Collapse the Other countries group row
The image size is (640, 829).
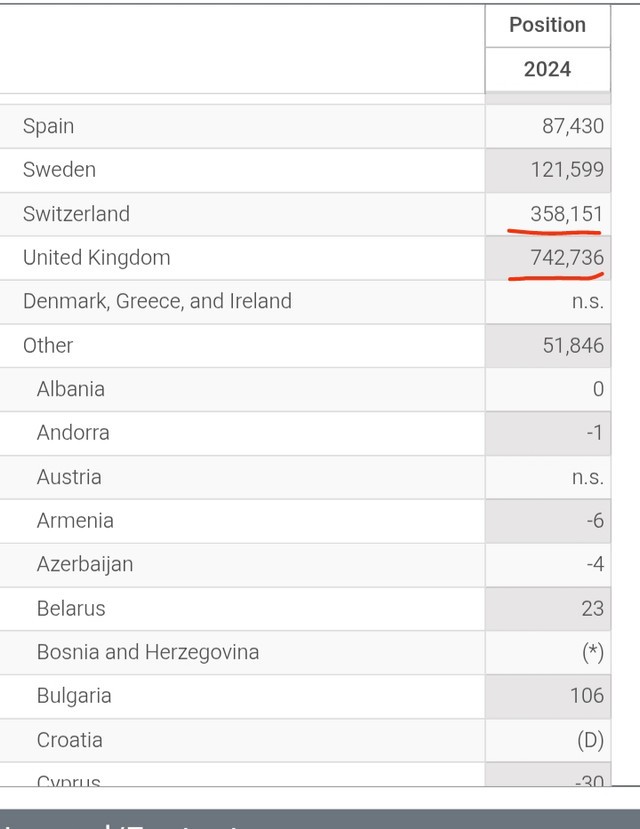(48, 345)
